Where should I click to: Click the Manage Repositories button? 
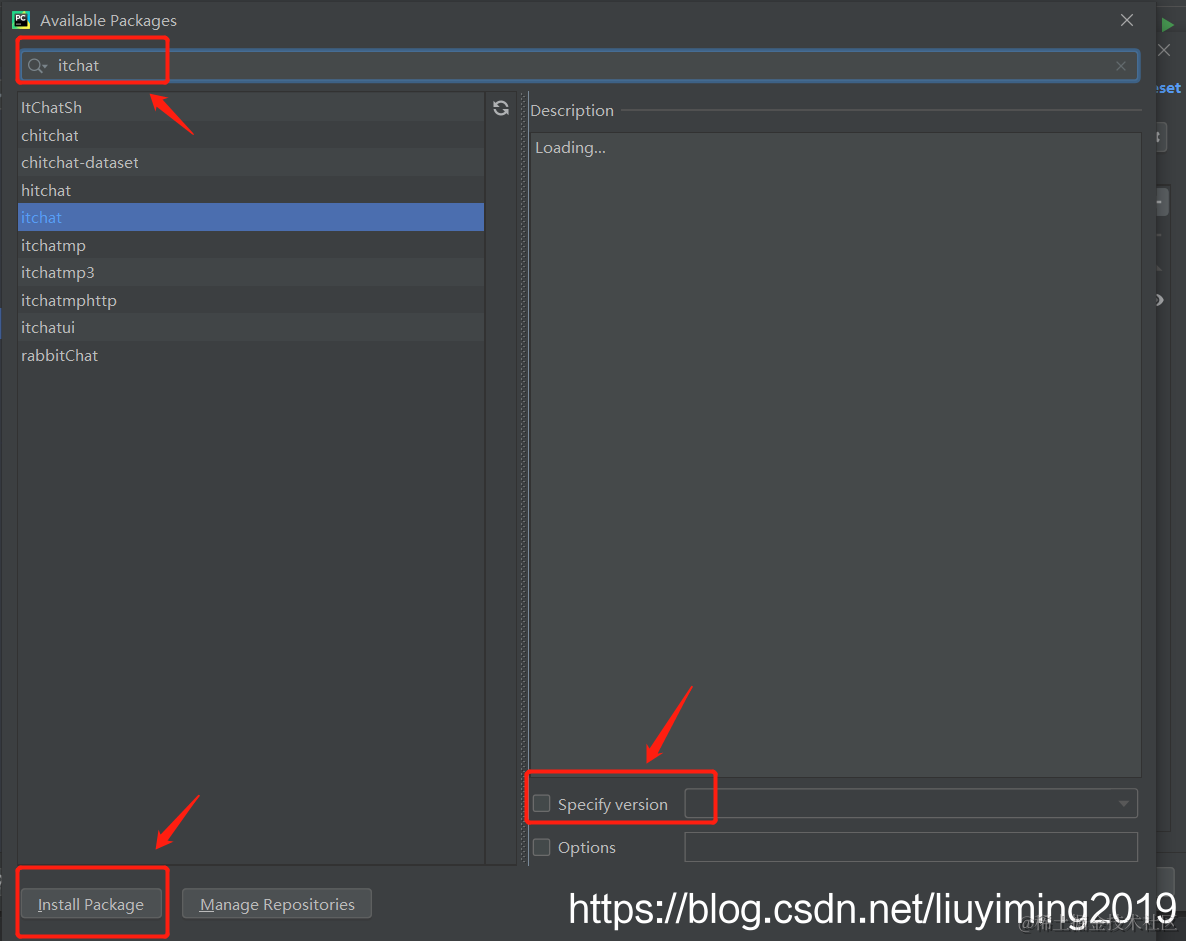tap(277, 904)
